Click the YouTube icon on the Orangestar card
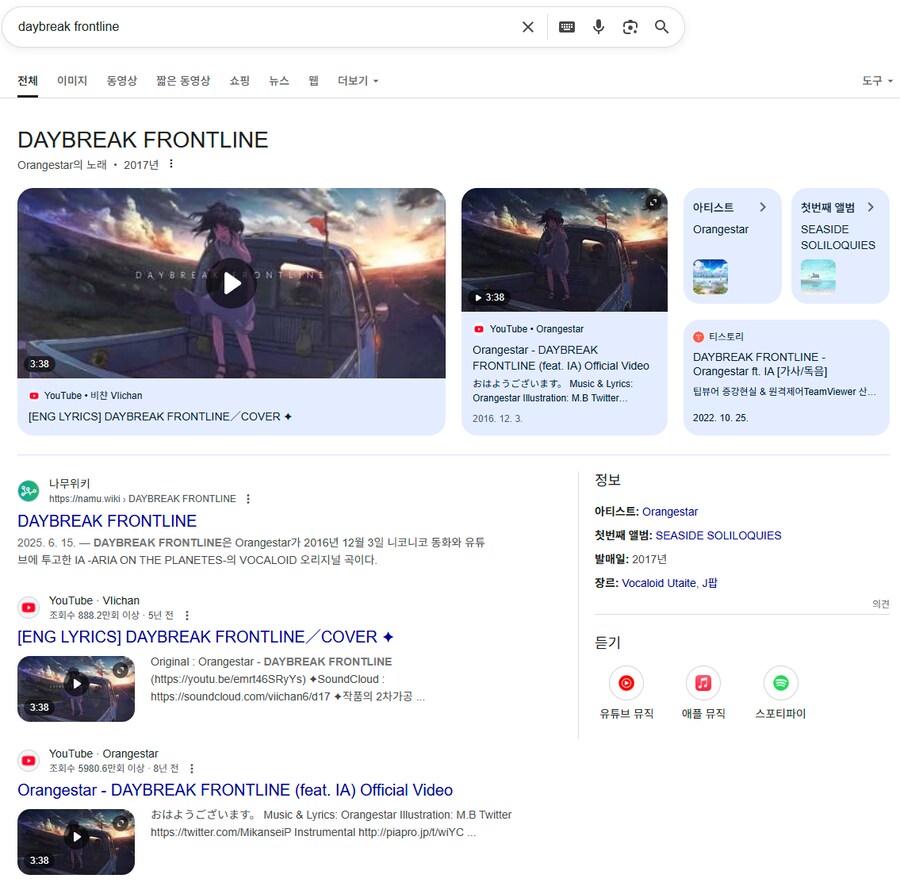This screenshot has height=890, width=900. coord(478,329)
